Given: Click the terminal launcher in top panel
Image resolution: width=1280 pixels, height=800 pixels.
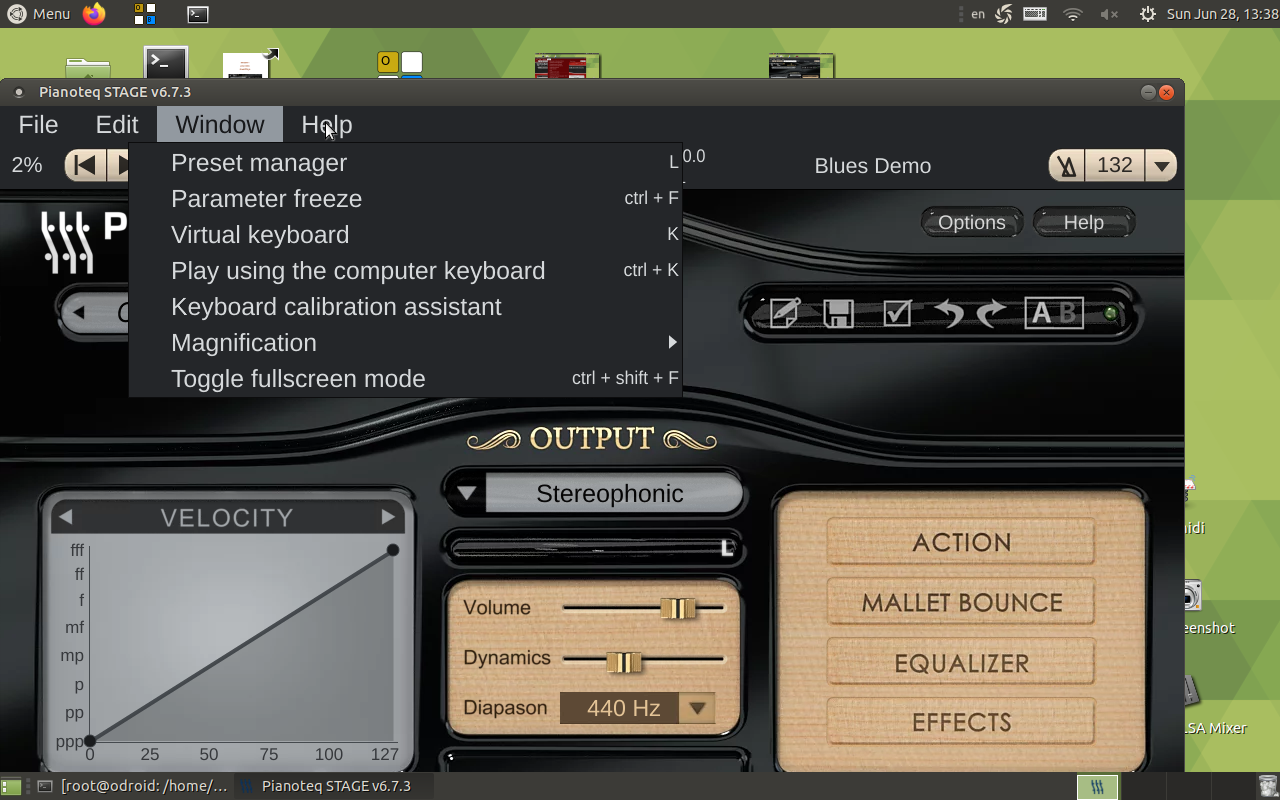Looking at the screenshot, I should point(198,14).
